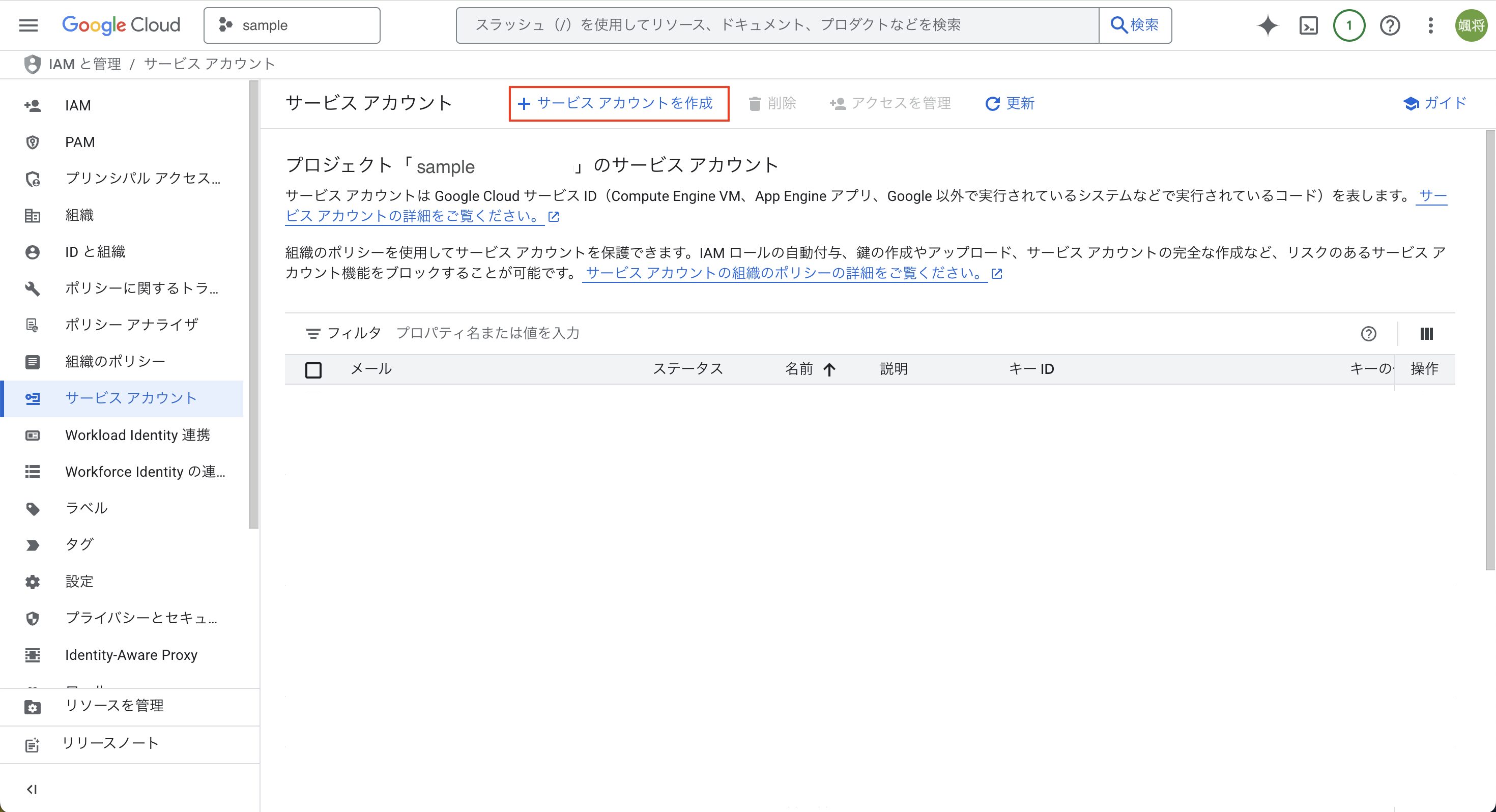1496x812 pixels.
Task: Toggle the select-all table checkbox
Action: pyautogui.click(x=313, y=369)
